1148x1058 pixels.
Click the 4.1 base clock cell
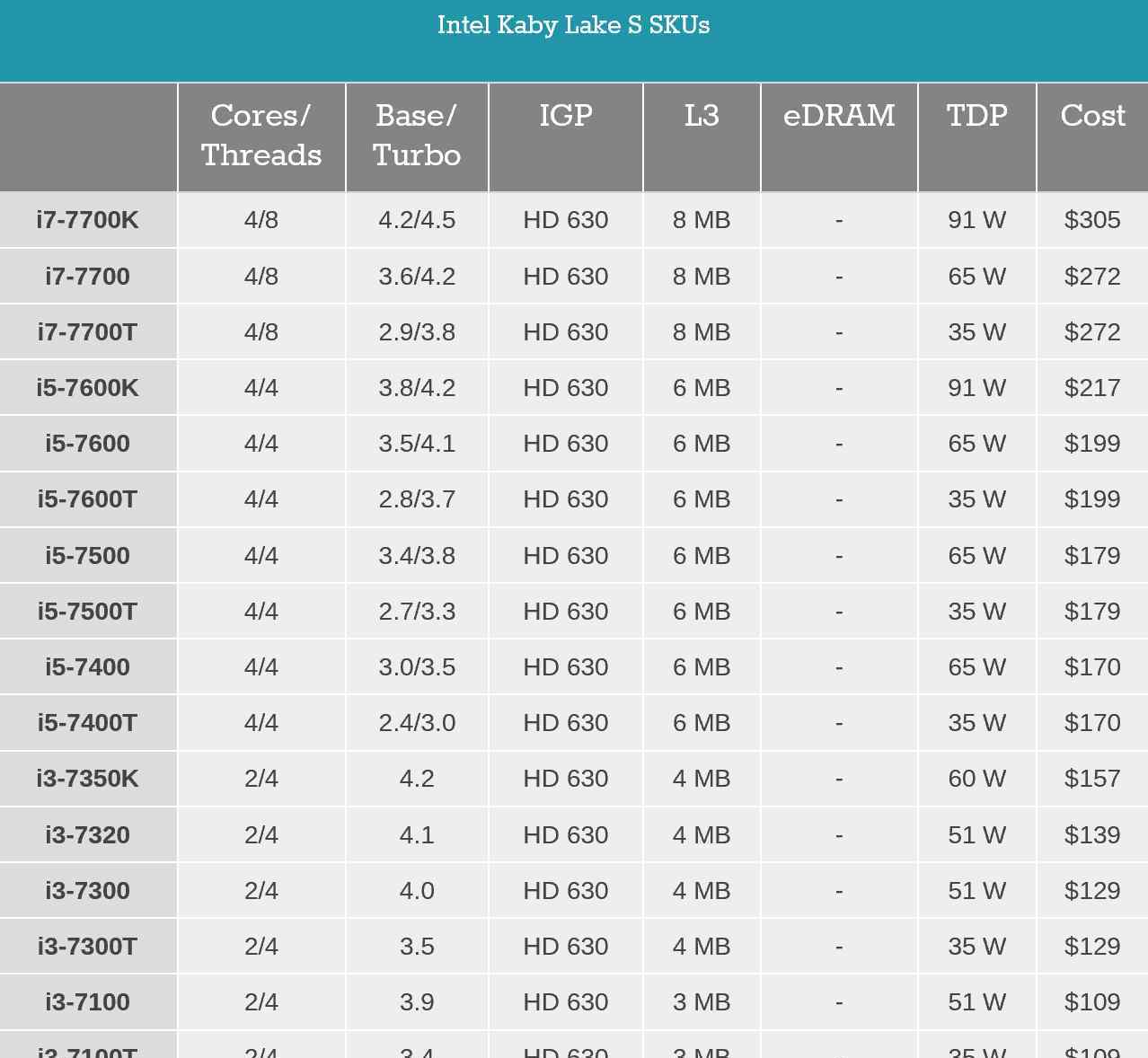point(417,835)
